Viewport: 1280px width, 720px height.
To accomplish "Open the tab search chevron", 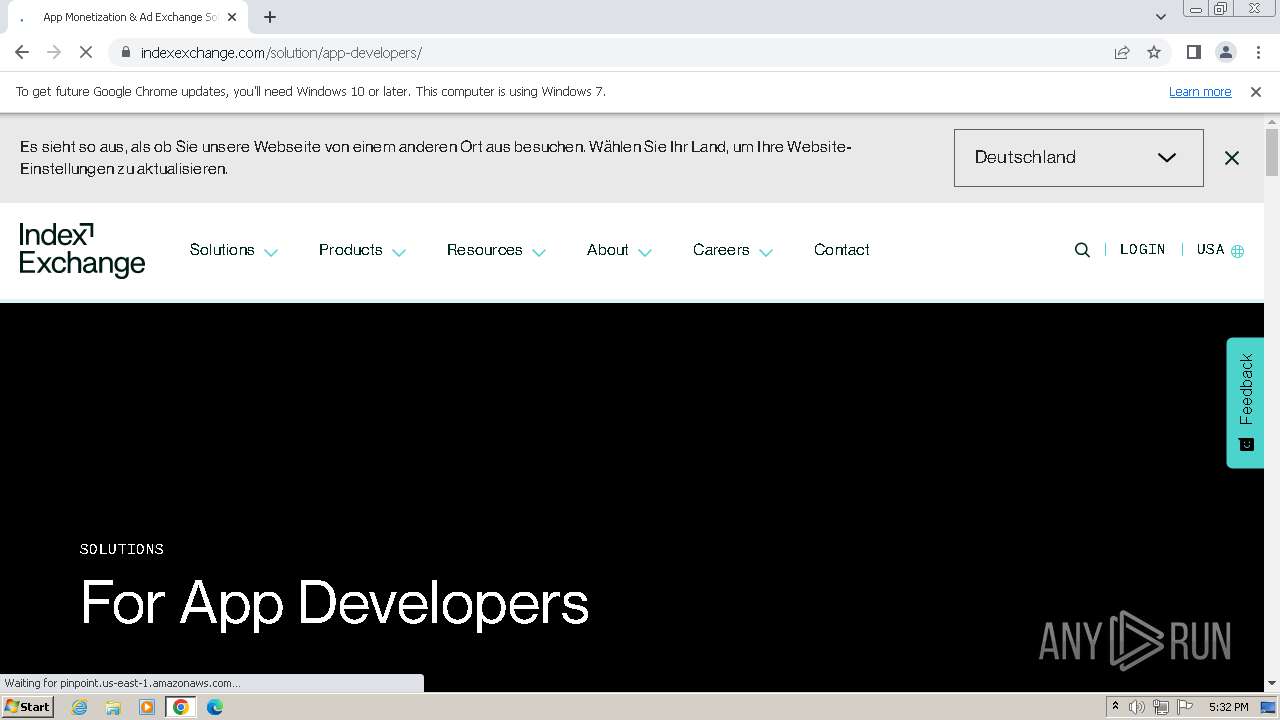I will pyautogui.click(x=1161, y=17).
